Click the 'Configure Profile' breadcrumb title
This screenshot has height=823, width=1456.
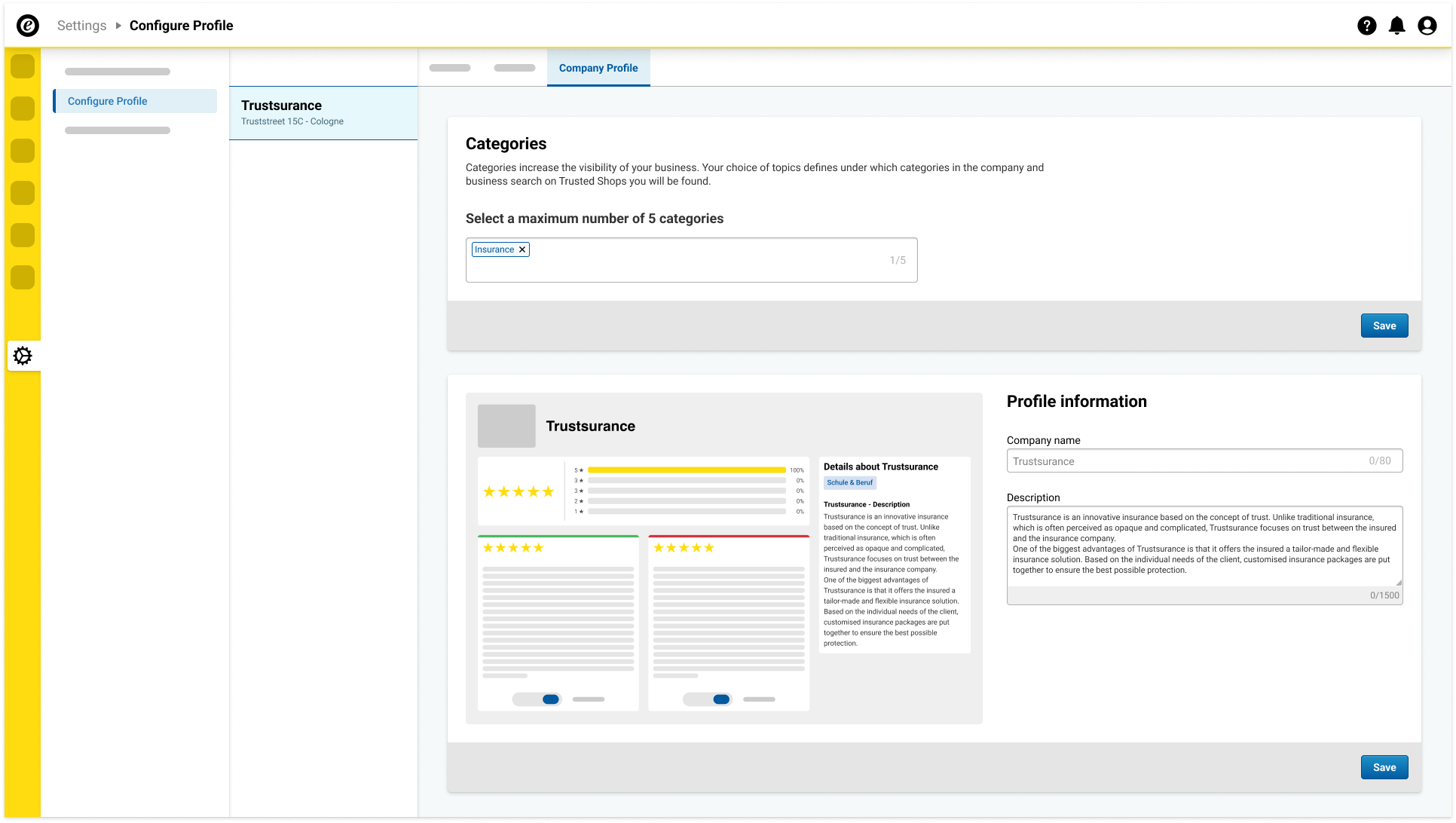point(182,26)
